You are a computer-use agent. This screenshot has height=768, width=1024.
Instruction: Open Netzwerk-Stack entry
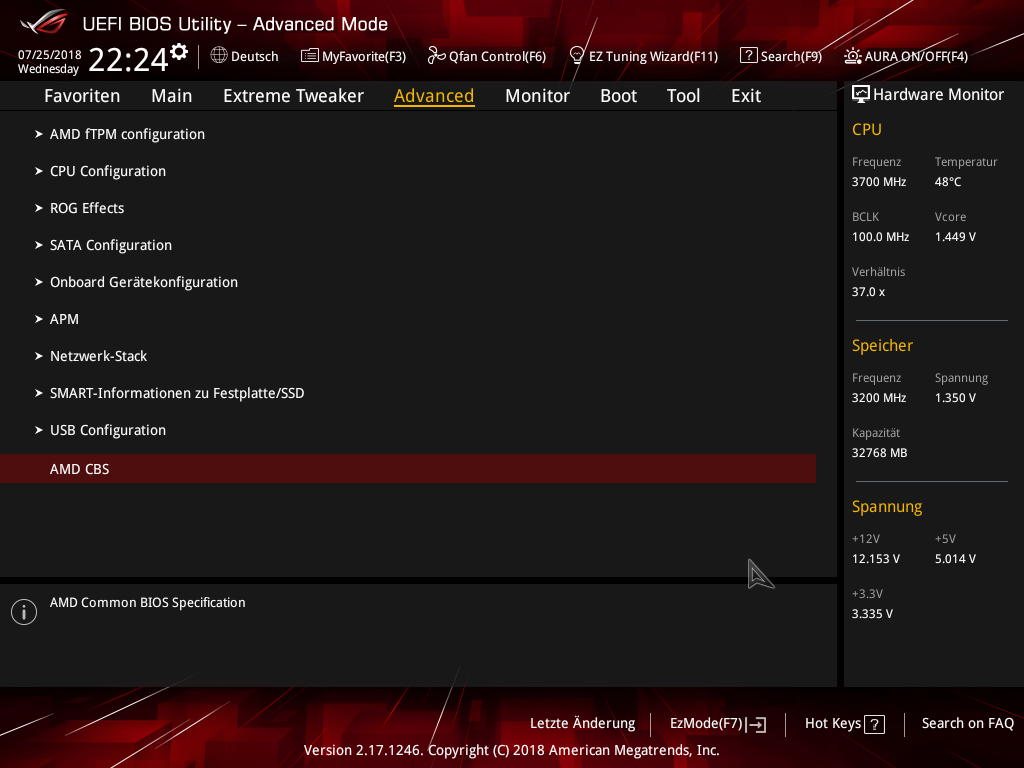tap(99, 357)
